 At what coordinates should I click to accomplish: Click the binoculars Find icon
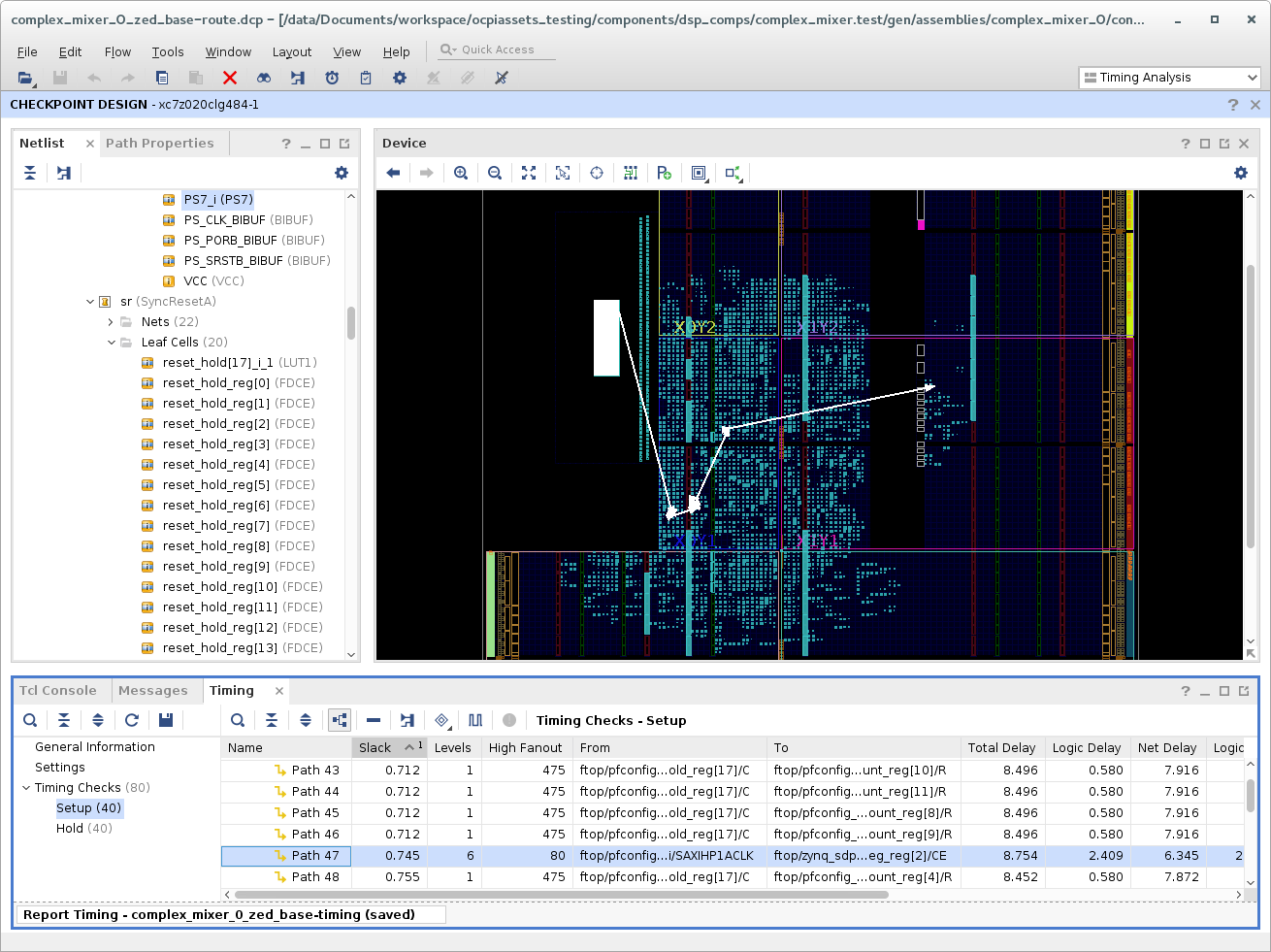pyautogui.click(x=264, y=78)
